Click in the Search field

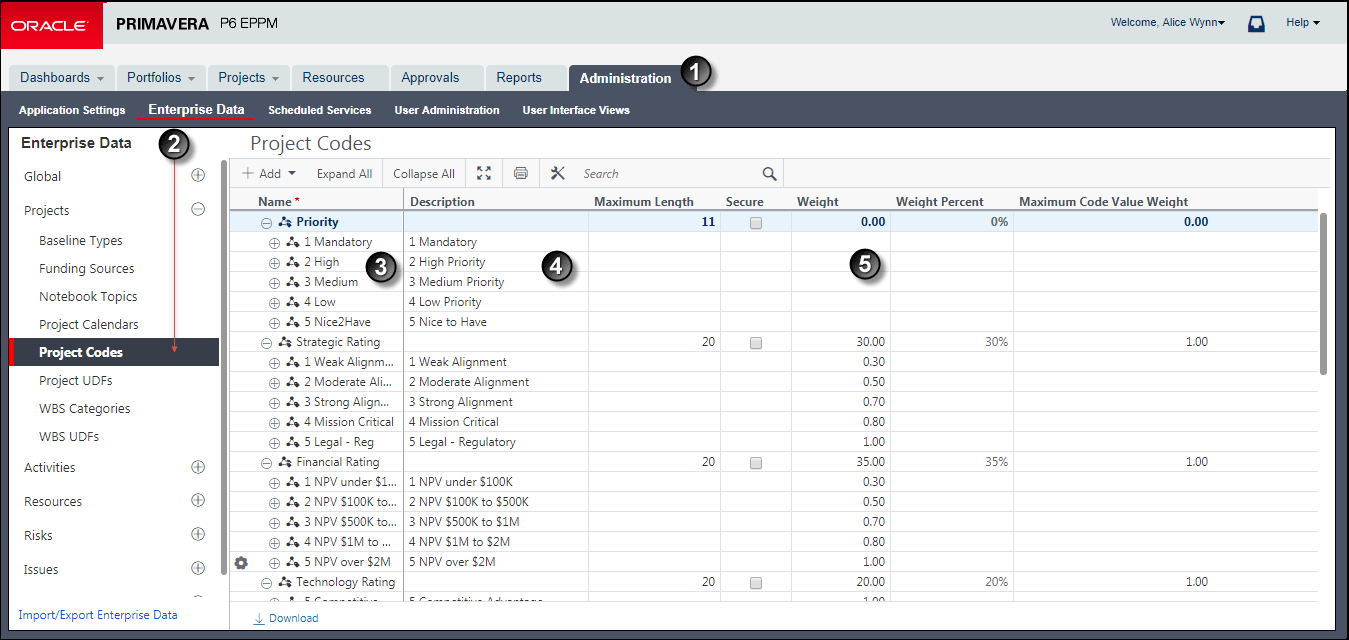[668, 173]
